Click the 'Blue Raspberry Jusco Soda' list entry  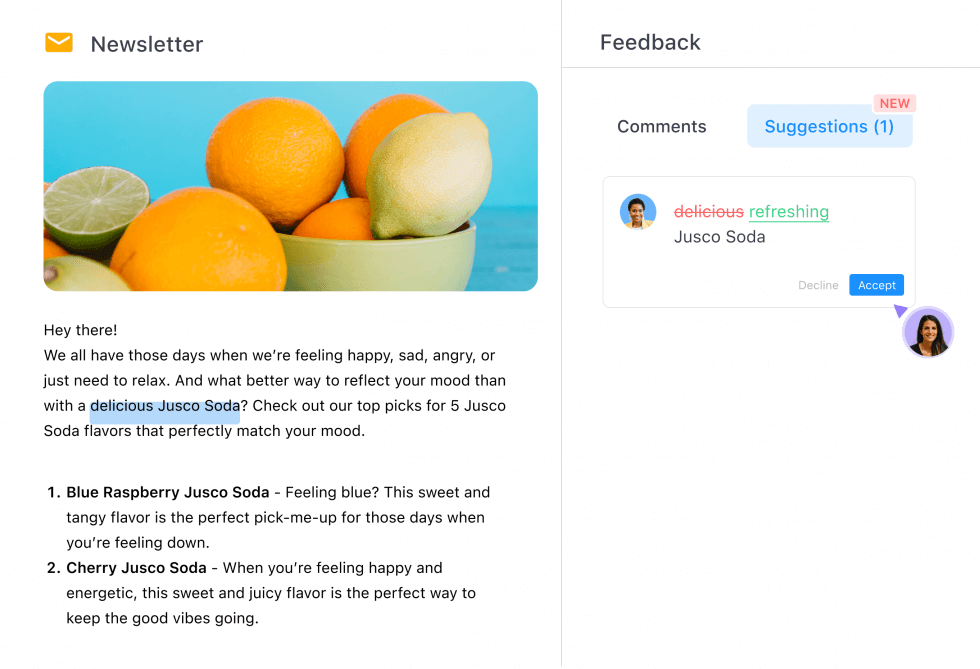click(167, 492)
